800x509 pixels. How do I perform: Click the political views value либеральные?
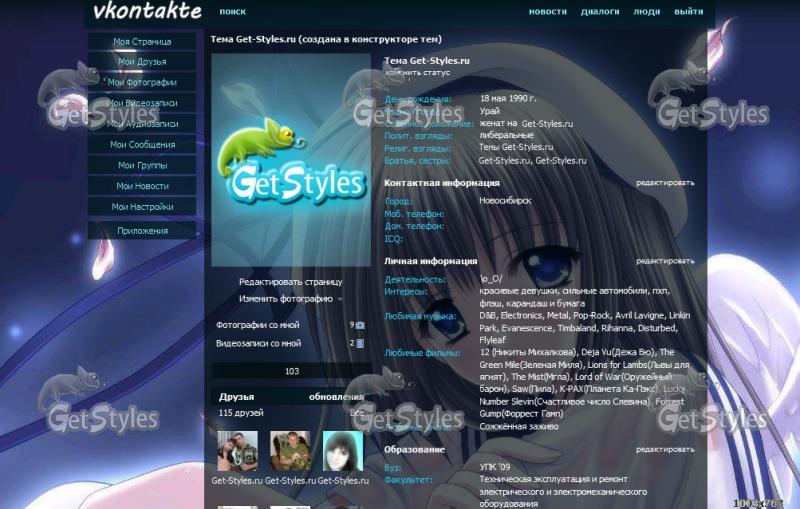[x=507, y=135]
